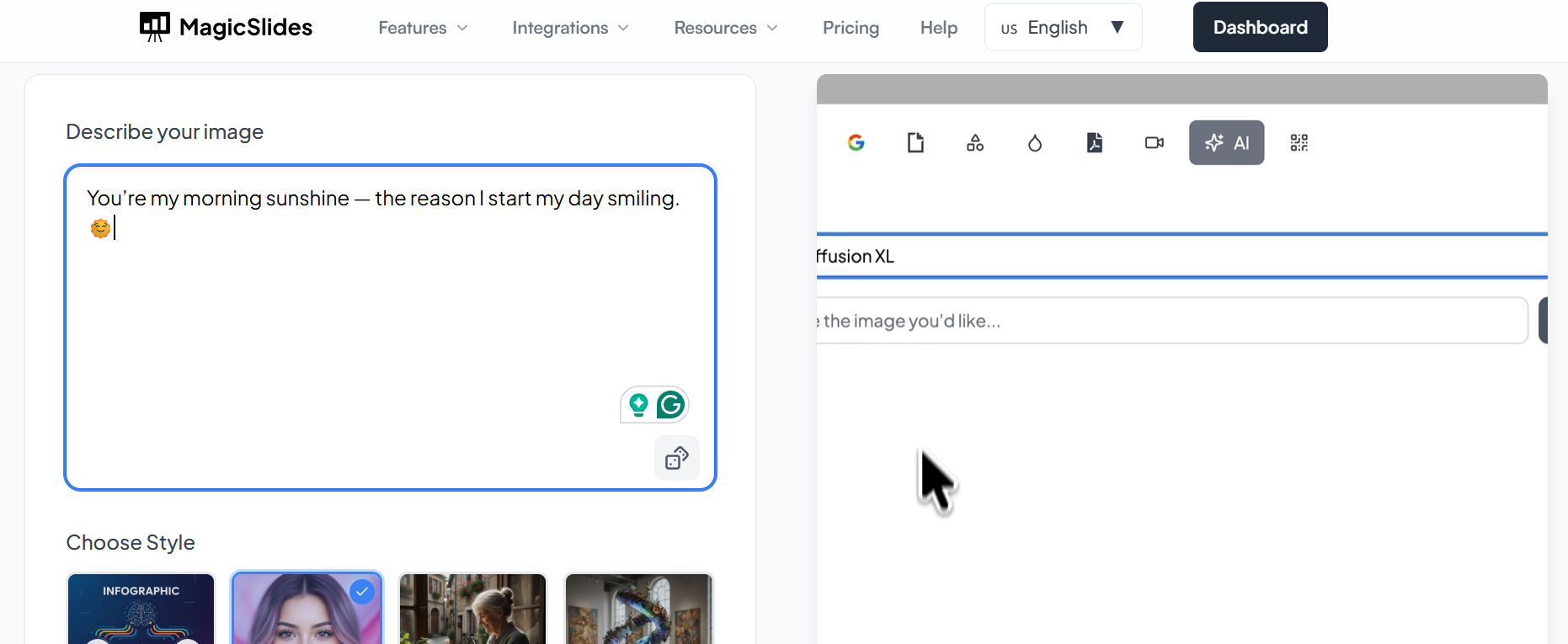Open the Resources menu
This screenshot has width=1568, height=644.
[x=725, y=28]
